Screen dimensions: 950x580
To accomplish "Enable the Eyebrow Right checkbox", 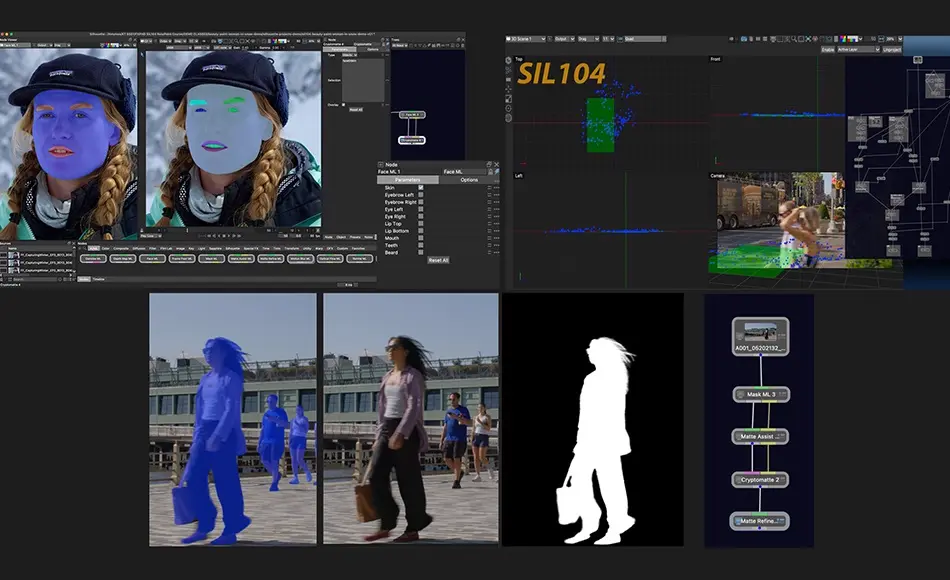I will pos(420,202).
